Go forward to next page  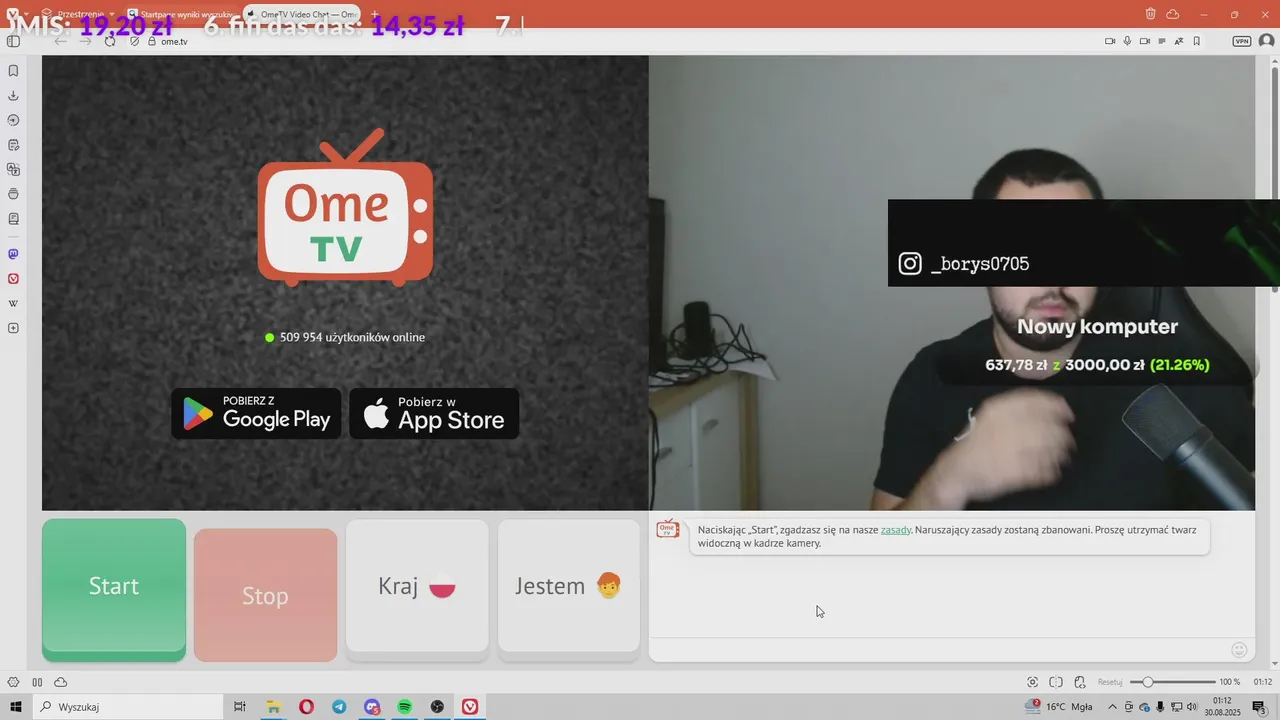coord(85,41)
